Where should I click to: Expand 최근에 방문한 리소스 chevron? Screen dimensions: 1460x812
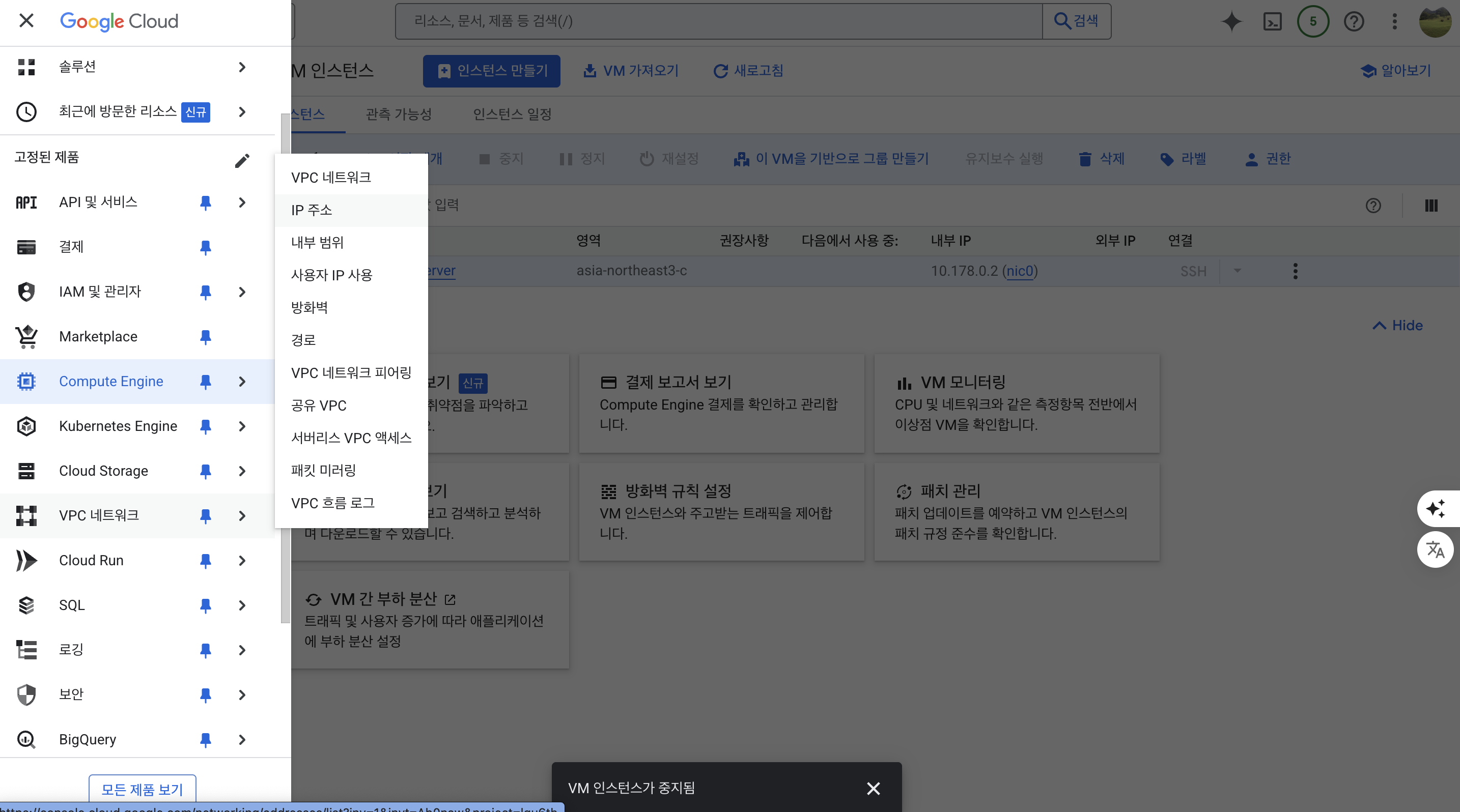coord(242,111)
